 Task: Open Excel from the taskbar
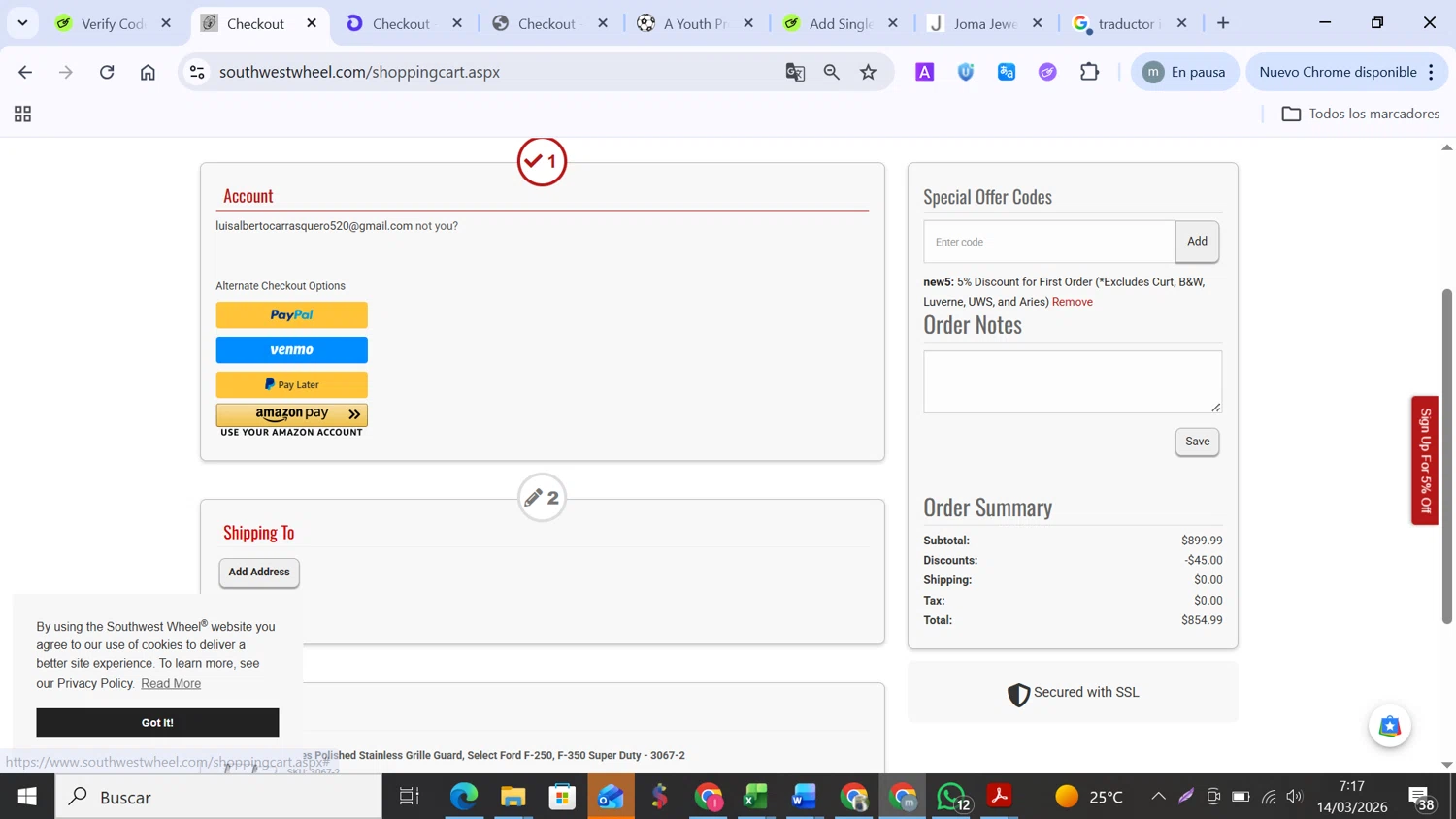click(x=756, y=797)
